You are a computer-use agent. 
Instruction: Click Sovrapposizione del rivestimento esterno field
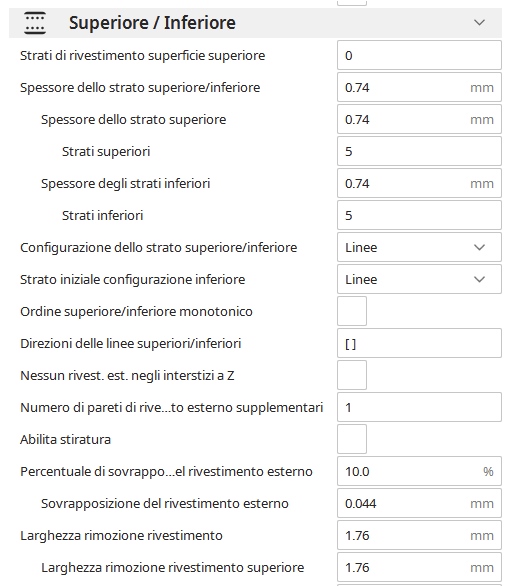point(419,503)
